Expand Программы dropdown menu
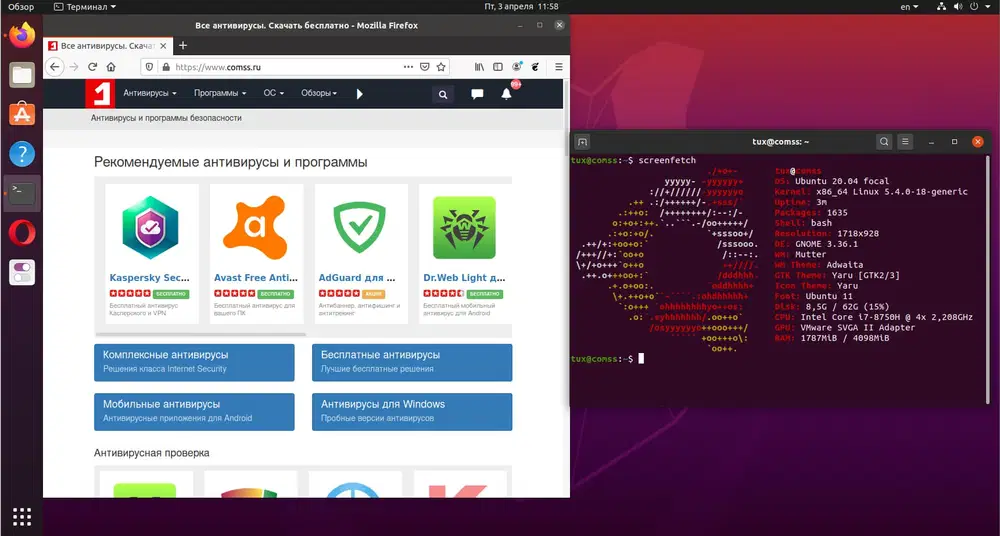The width and height of the screenshot is (1000, 536). coord(220,93)
